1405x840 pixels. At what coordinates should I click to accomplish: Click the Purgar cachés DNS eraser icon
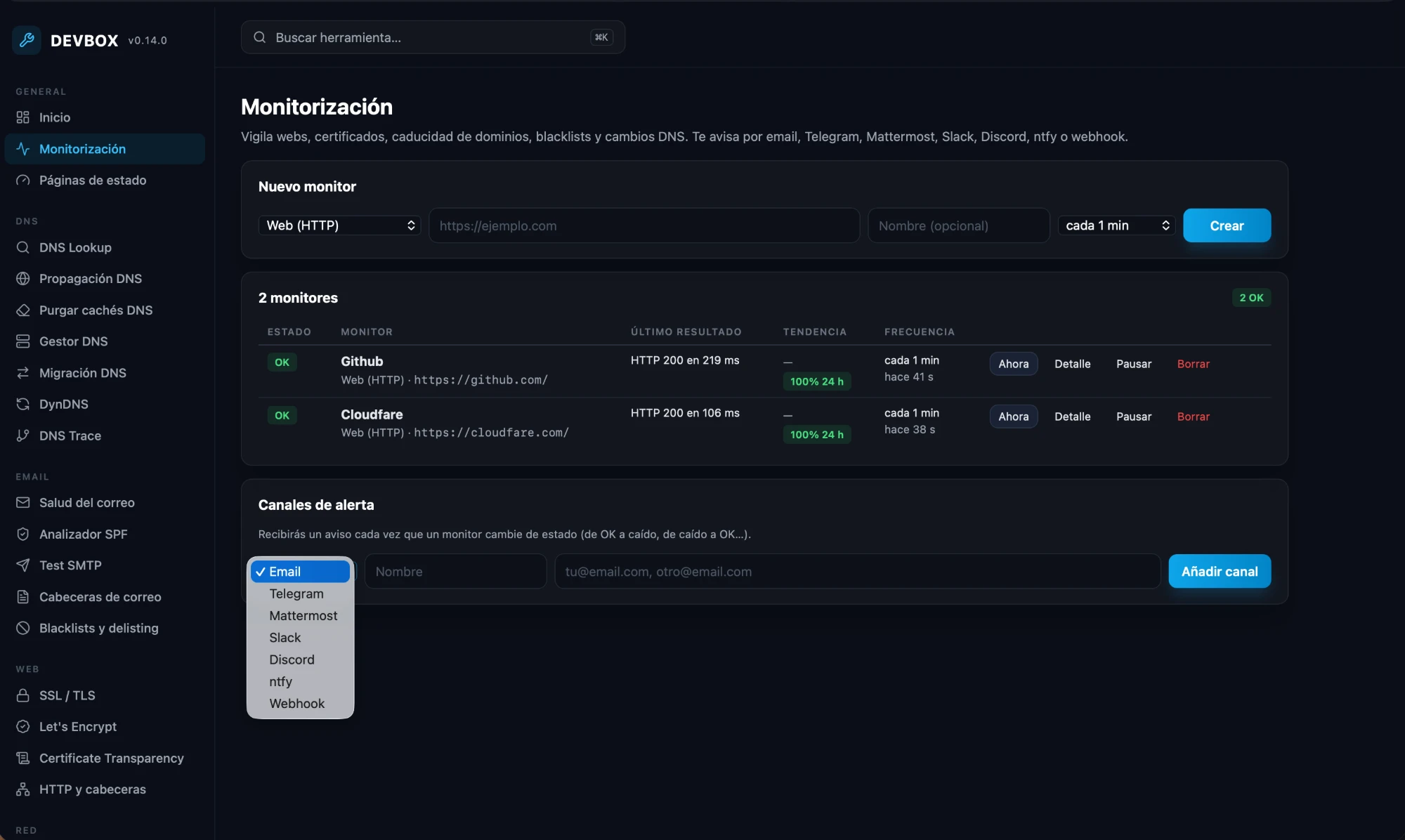[x=23, y=310]
